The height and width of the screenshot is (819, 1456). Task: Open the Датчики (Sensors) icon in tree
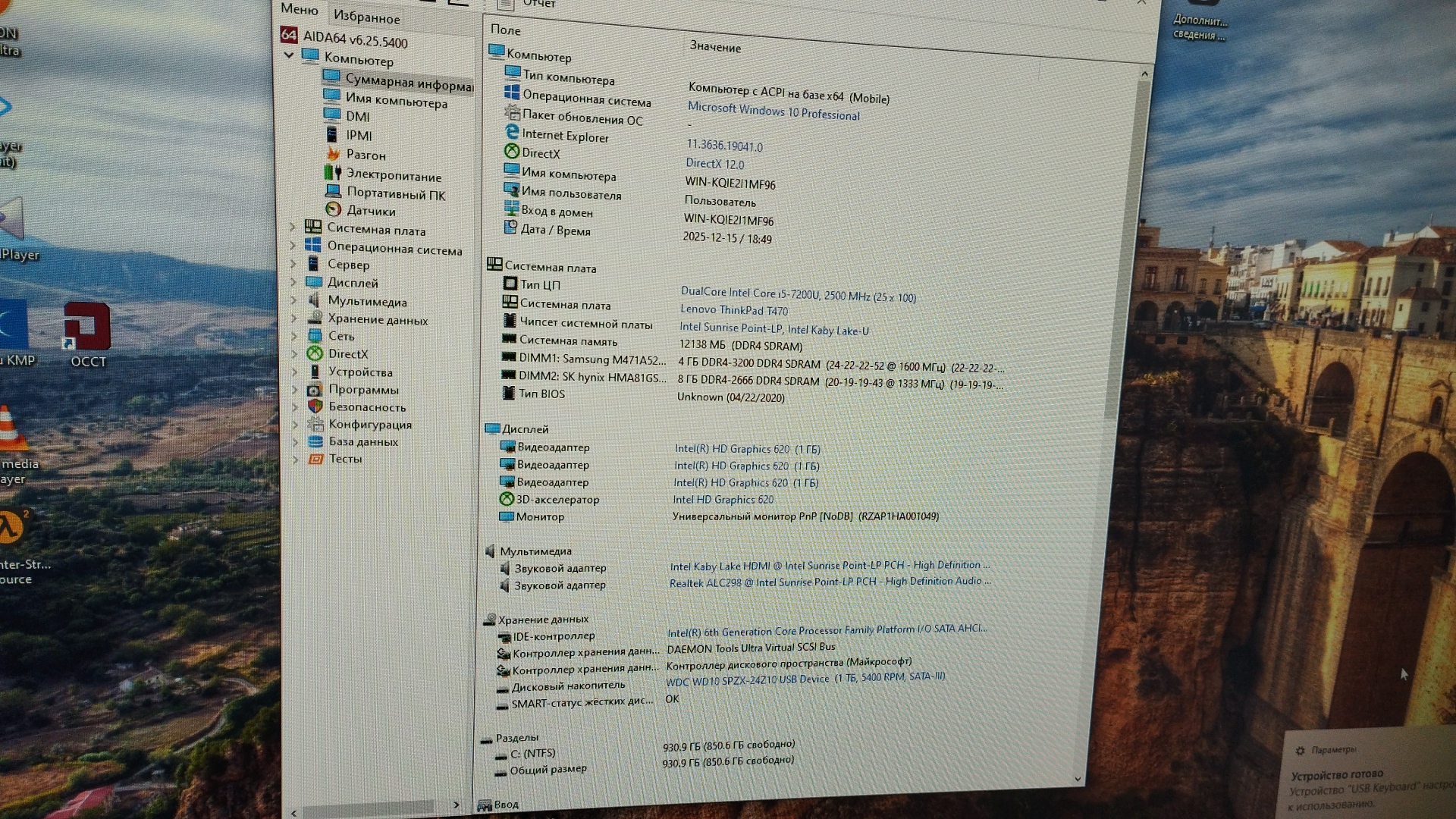point(333,209)
